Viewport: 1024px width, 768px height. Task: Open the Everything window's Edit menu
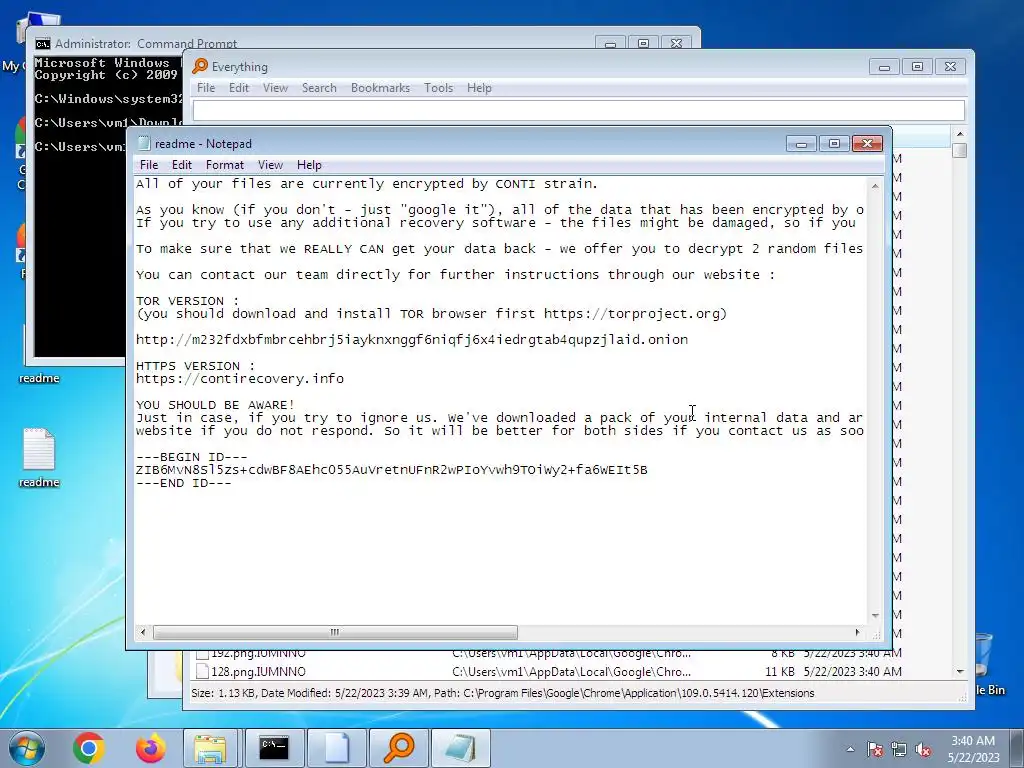[238, 88]
